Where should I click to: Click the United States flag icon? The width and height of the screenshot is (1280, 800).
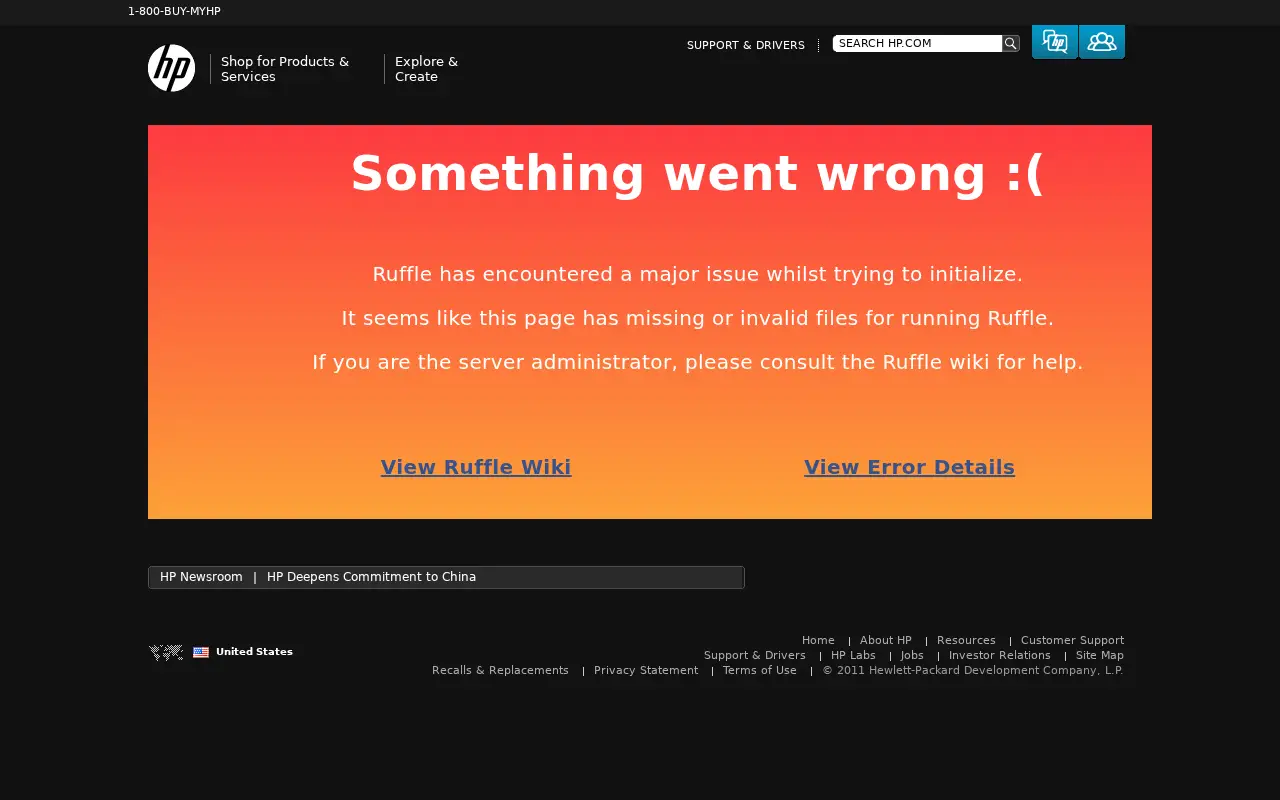pos(201,652)
